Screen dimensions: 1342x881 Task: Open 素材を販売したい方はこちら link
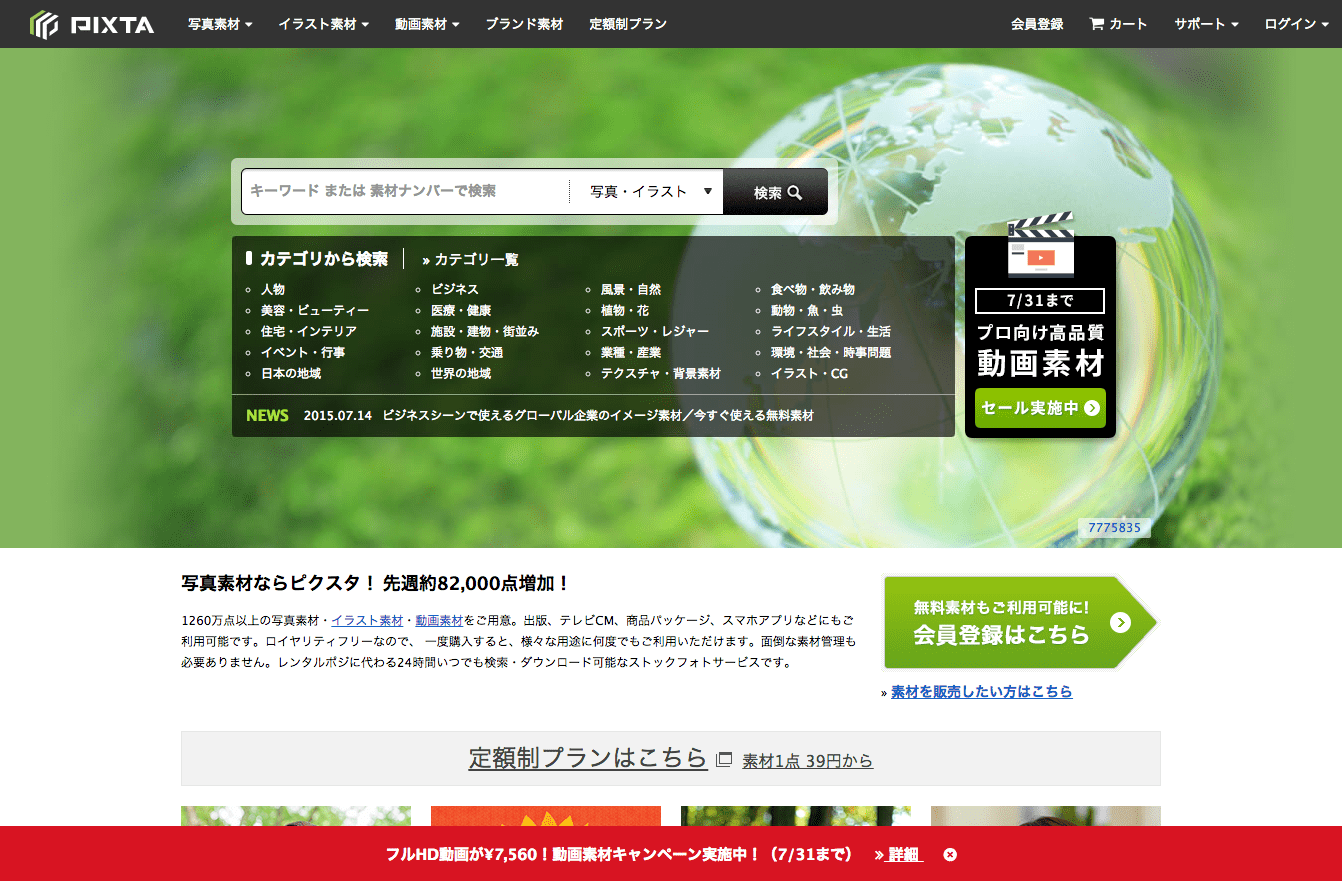point(981,692)
